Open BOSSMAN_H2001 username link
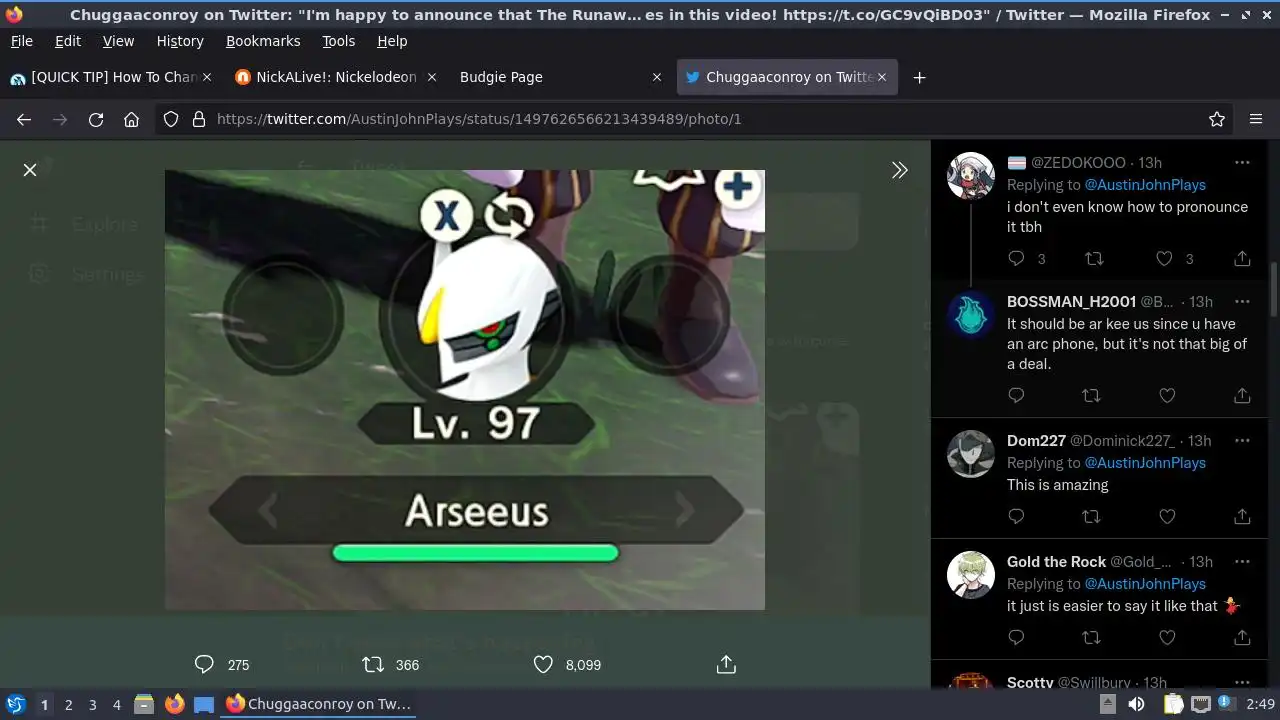The image size is (1280, 720). (1071, 301)
